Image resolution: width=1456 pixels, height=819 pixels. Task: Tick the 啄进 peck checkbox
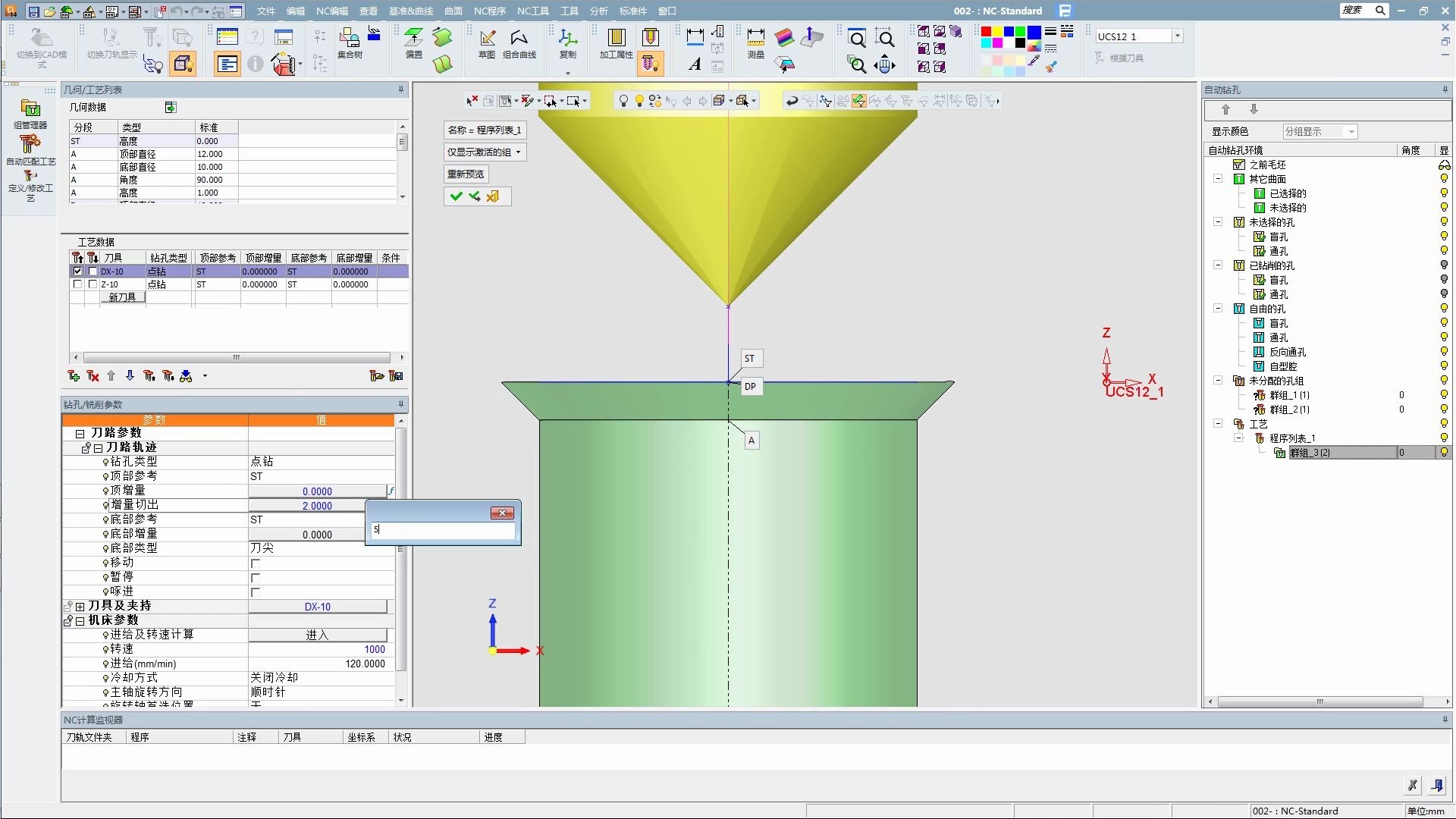[x=256, y=592]
